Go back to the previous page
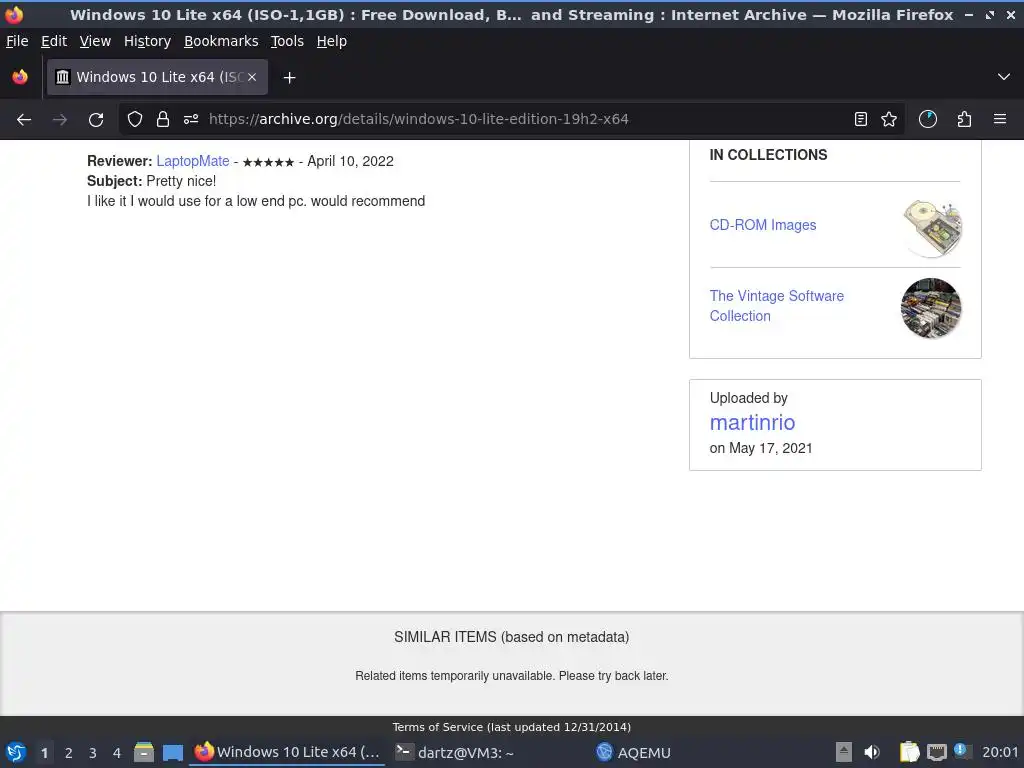Image resolution: width=1024 pixels, height=768 pixels. pos(24,120)
